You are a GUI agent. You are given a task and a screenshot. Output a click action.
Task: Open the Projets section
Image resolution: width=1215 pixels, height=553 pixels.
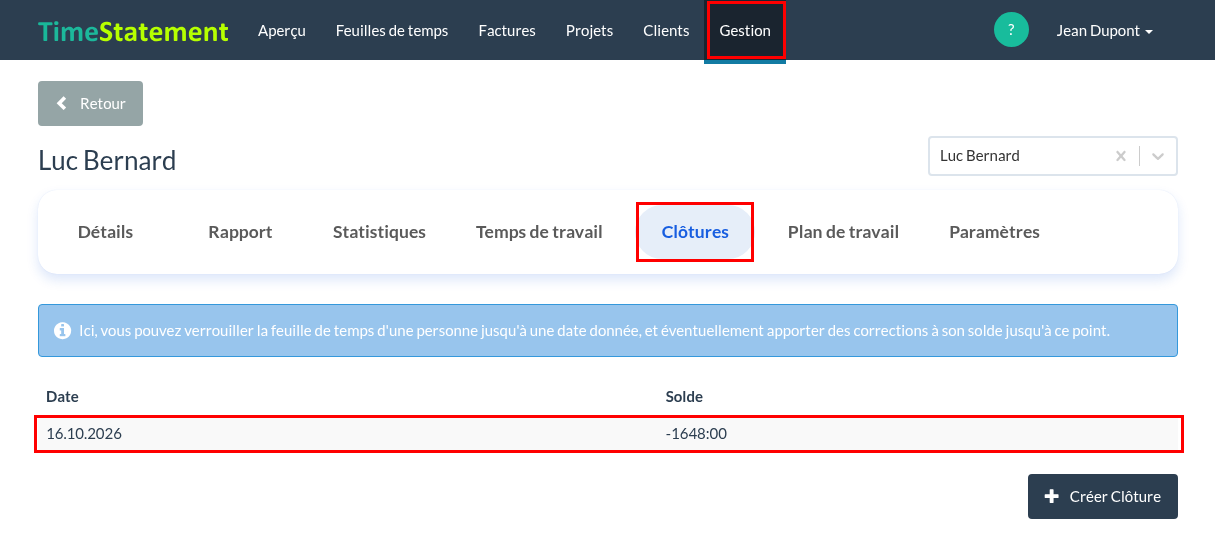[589, 31]
